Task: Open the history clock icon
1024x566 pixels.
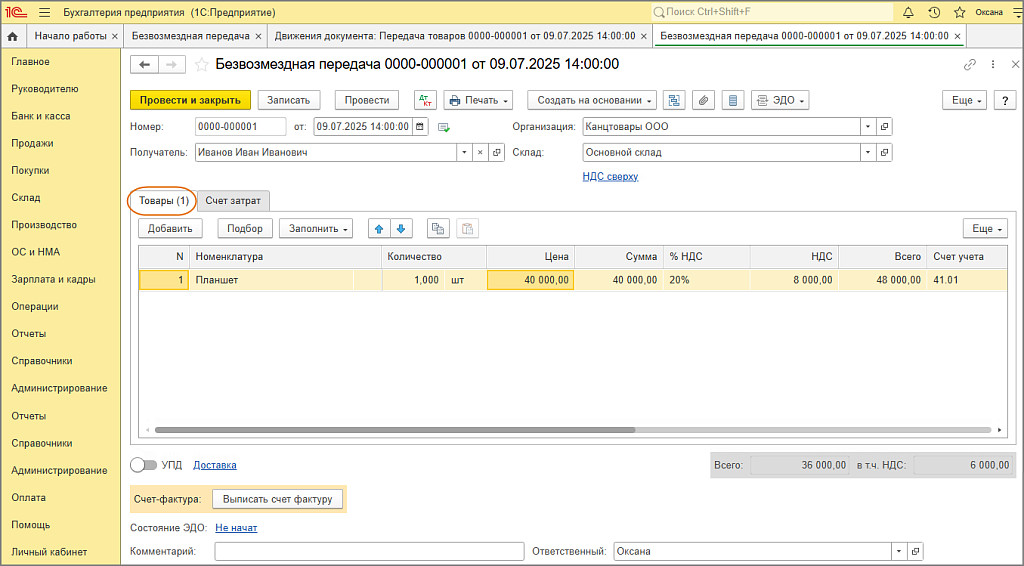Action: (934, 12)
